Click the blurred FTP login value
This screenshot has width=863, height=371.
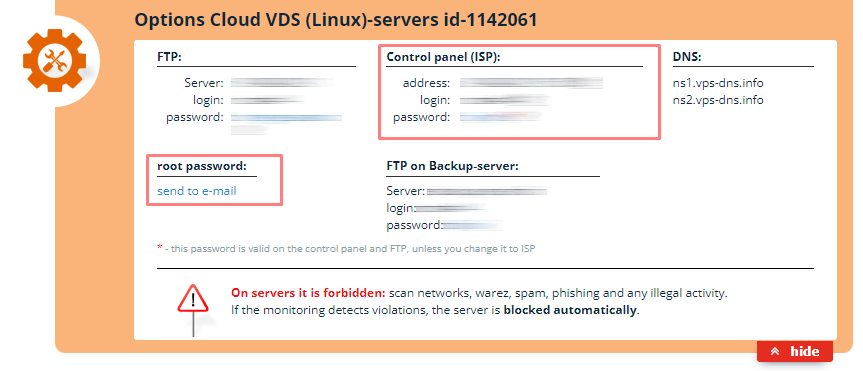[x=267, y=100]
